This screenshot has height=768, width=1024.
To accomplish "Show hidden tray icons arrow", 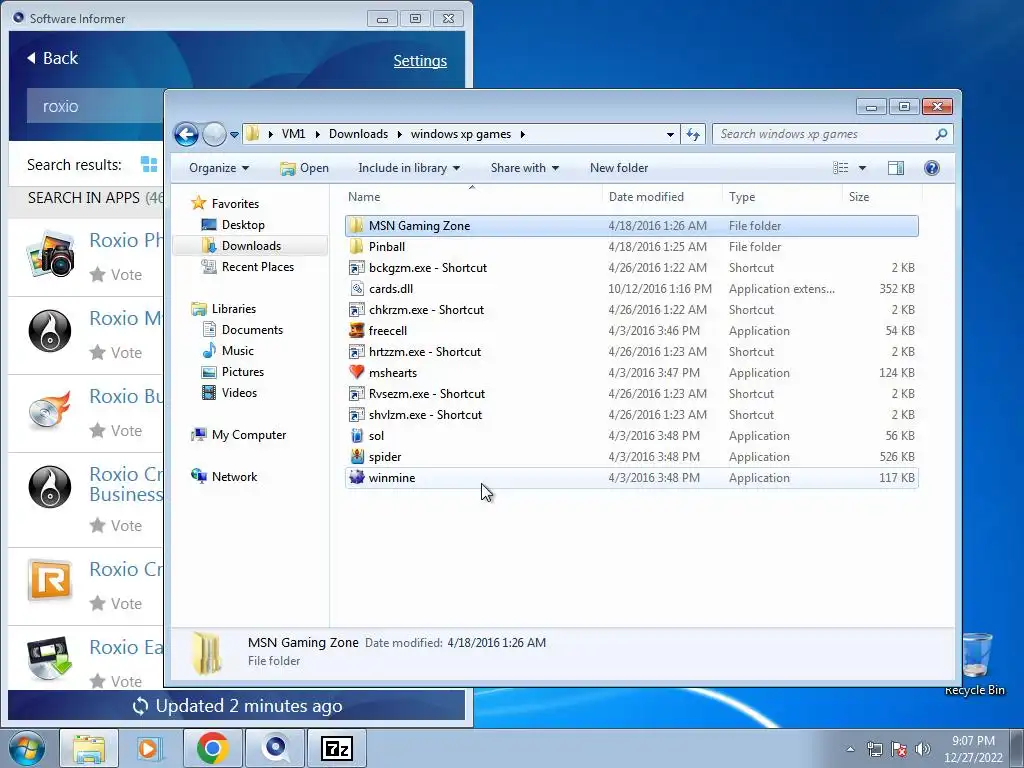I will click(x=850, y=749).
